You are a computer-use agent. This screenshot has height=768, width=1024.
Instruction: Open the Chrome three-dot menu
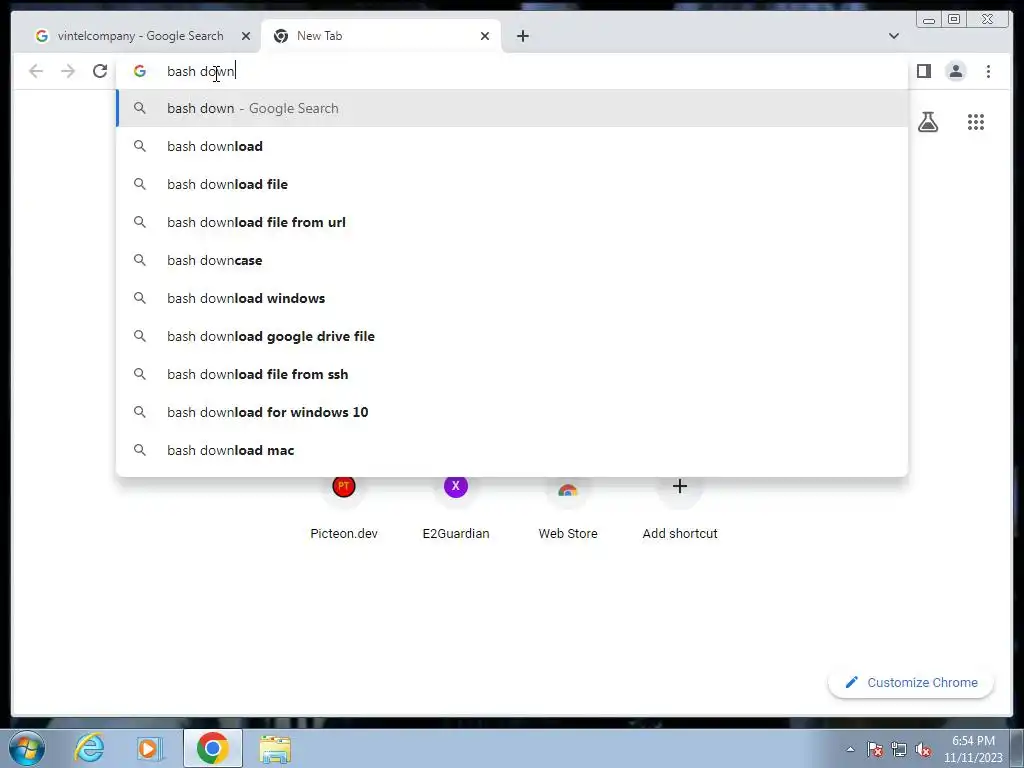[988, 71]
